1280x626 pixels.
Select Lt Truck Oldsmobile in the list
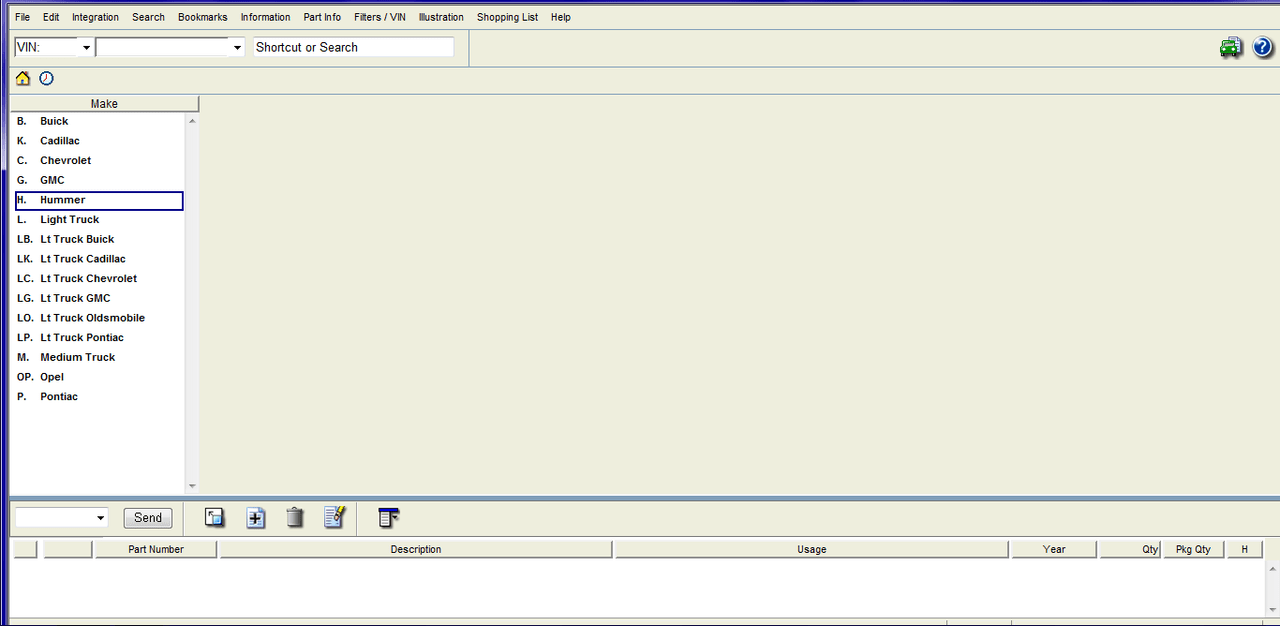[98, 318]
